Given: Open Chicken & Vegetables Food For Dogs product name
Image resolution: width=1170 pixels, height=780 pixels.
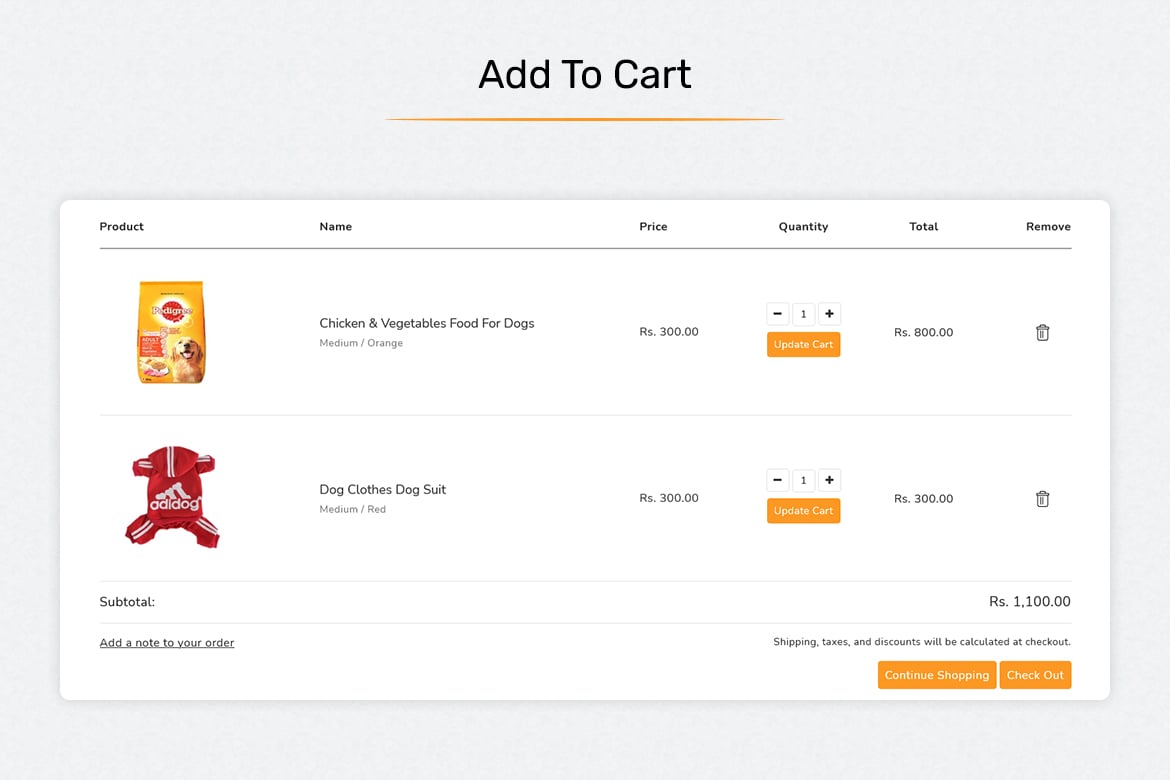Looking at the screenshot, I should (427, 323).
